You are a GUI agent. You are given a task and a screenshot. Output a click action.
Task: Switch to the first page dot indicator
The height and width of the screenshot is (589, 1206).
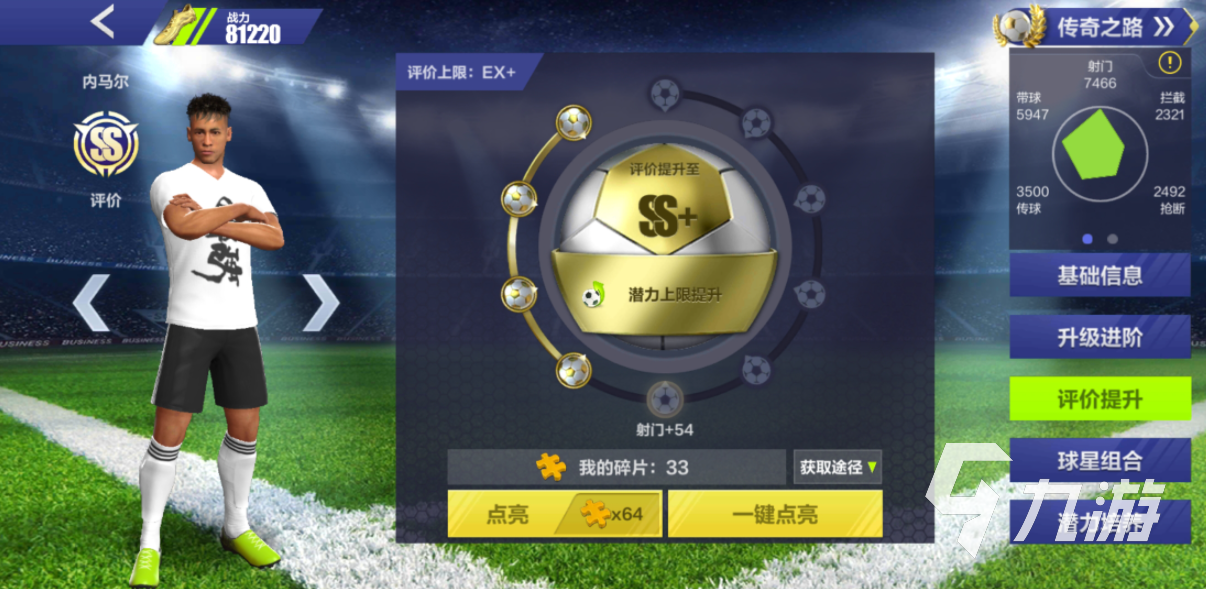coord(1087,239)
